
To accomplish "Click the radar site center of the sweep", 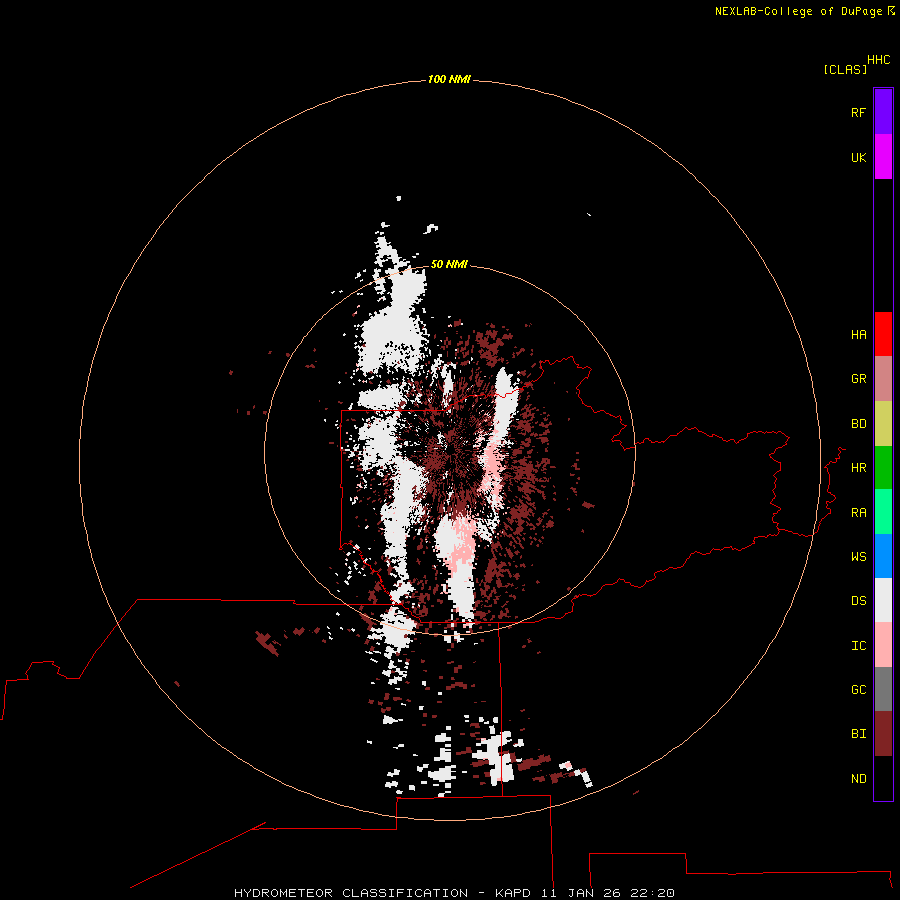I will point(450,451).
